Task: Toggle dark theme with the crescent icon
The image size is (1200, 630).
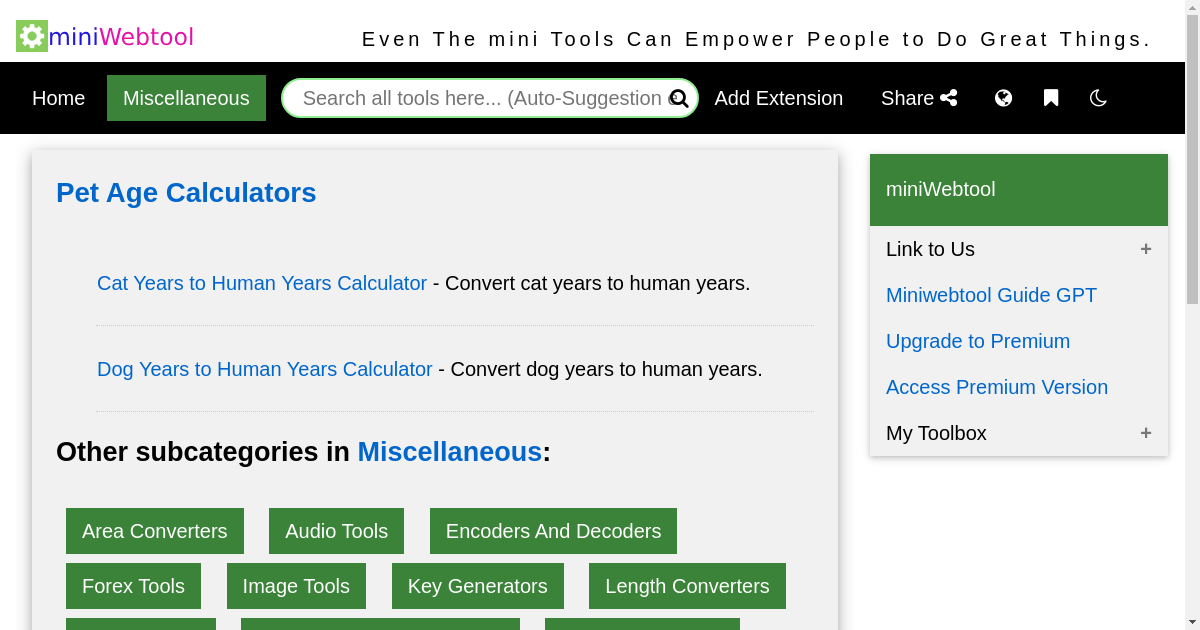Action: [x=1098, y=97]
